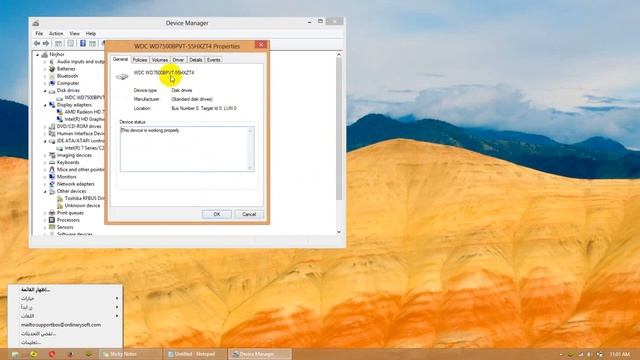
Task: Expand the Human Interface Devices node
Action: point(45,133)
